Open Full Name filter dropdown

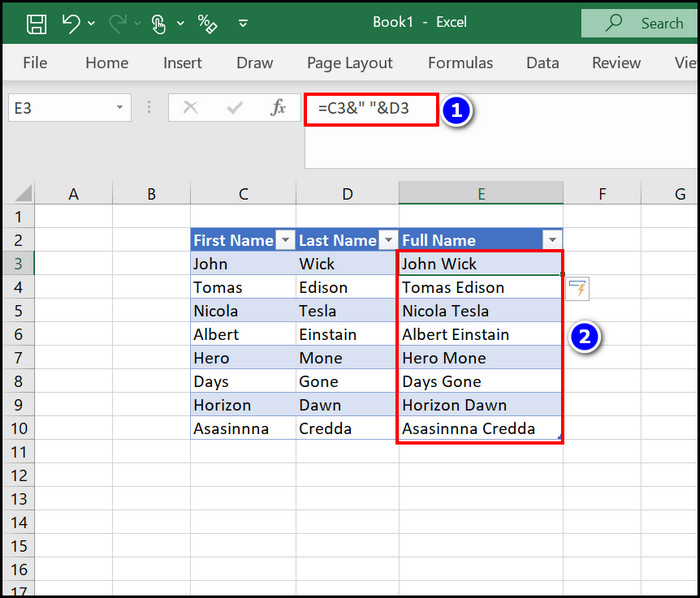(x=552, y=240)
